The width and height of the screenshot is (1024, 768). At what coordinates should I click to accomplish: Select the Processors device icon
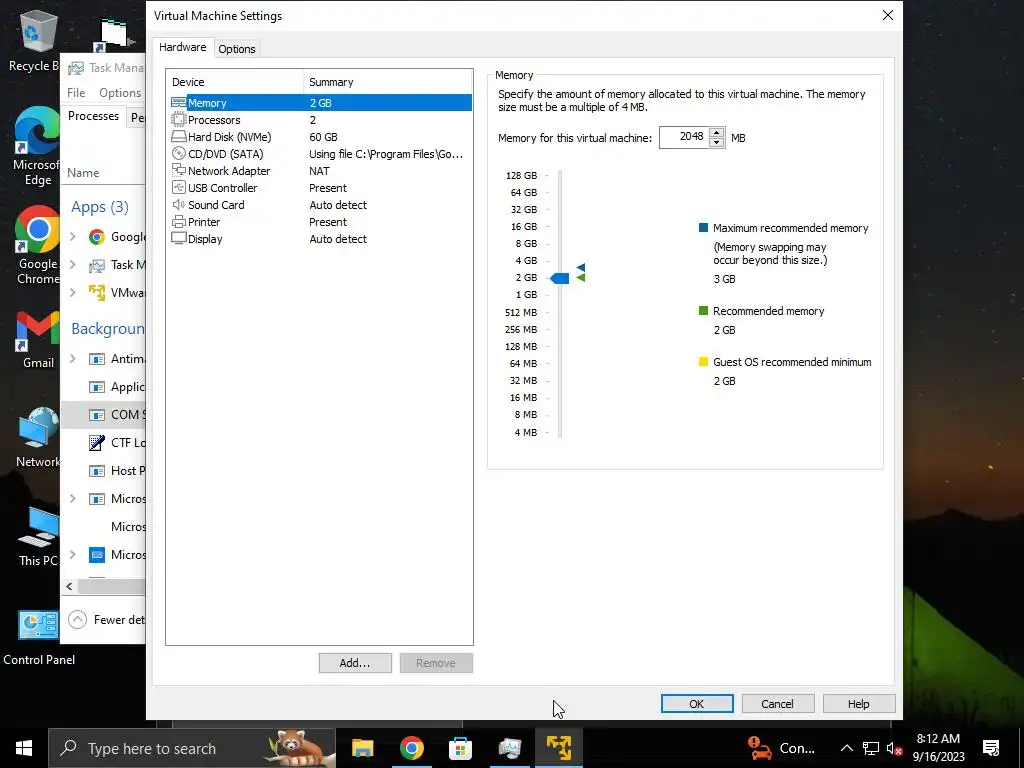(178, 120)
